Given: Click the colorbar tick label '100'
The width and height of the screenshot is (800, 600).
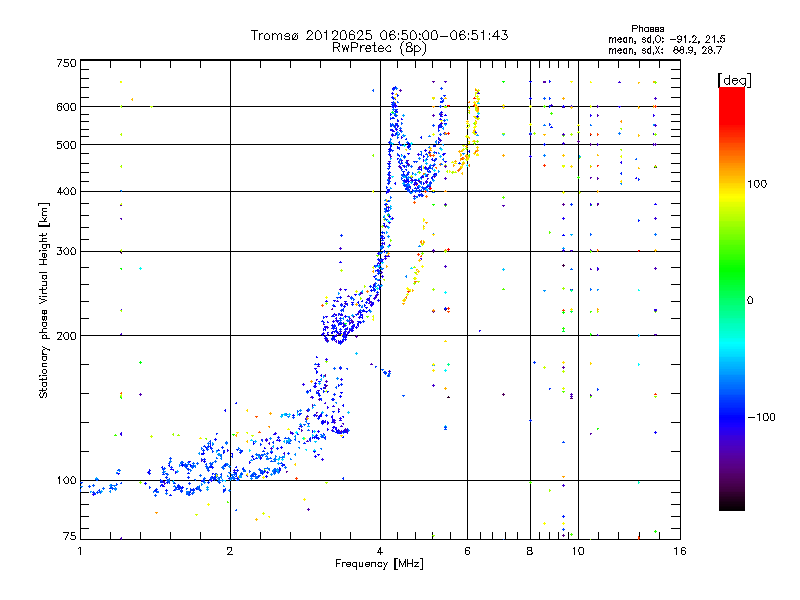Looking at the screenshot, I should [757, 184].
